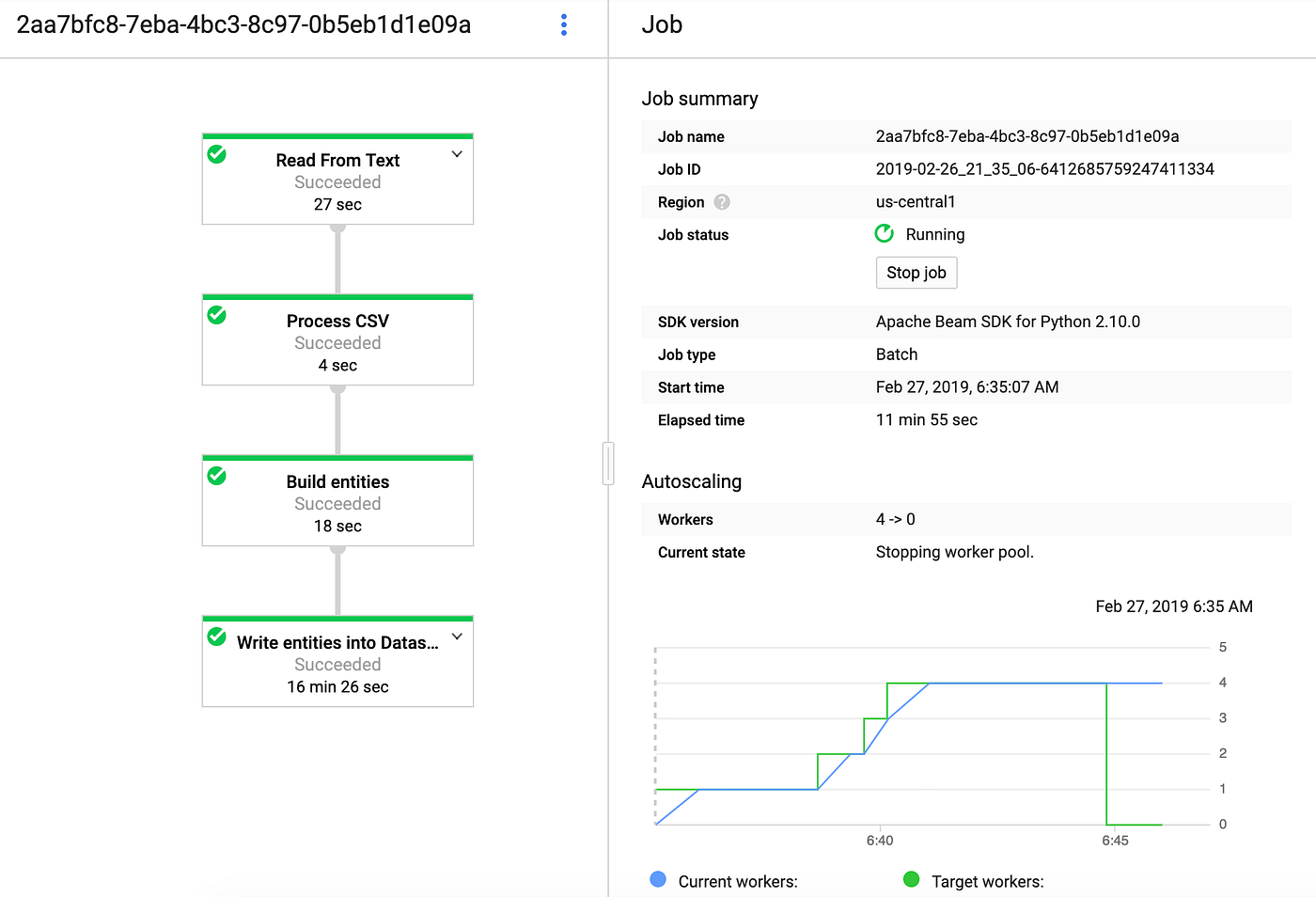Click the 6:45 chart axis label
The image size is (1316, 897).
tap(1115, 841)
